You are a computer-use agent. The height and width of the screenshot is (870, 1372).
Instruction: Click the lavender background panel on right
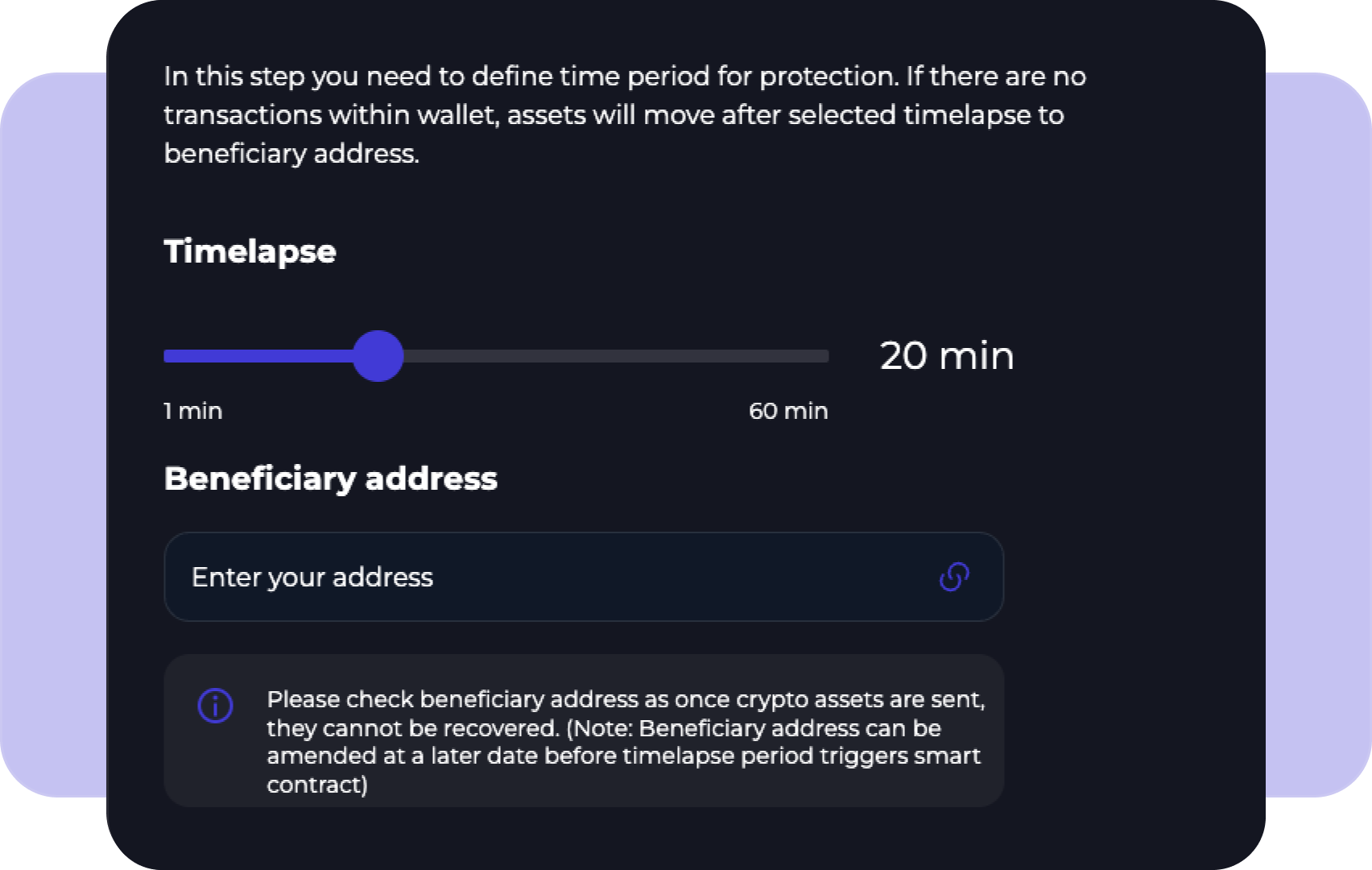coord(1319,435)
